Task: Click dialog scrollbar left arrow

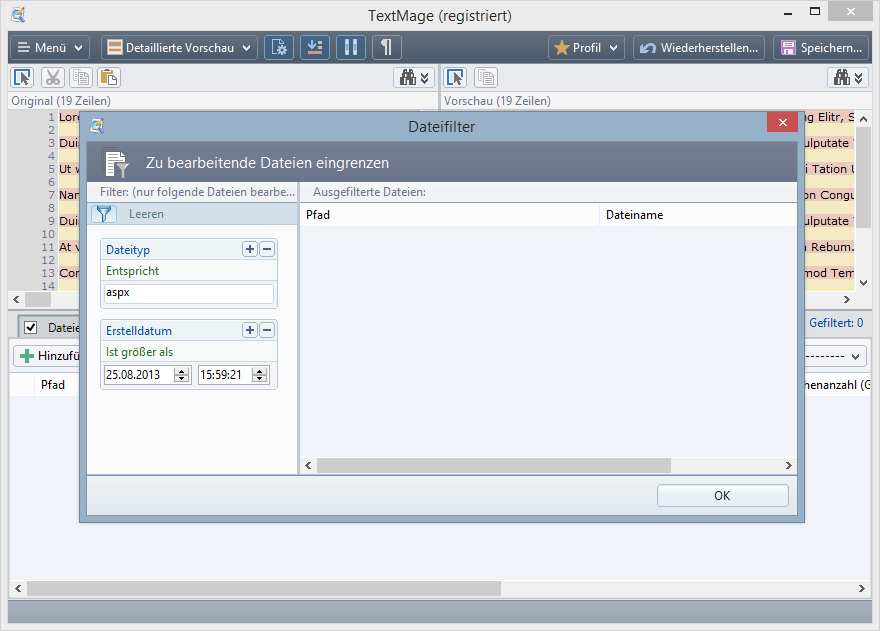Action: tap(308, 465)
